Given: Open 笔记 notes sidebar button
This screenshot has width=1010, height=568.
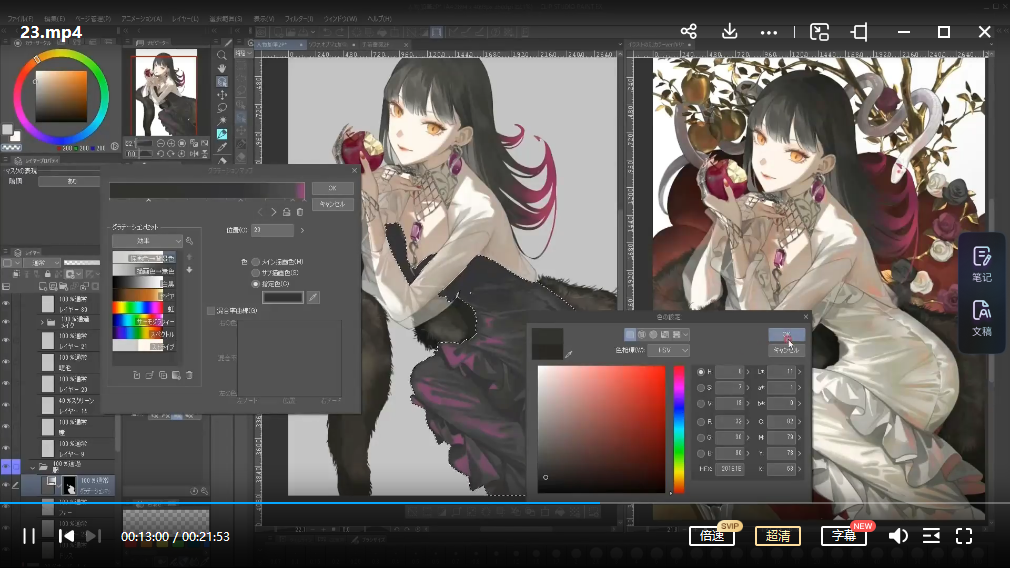Looking at the screenshot, I should (982, 264).
